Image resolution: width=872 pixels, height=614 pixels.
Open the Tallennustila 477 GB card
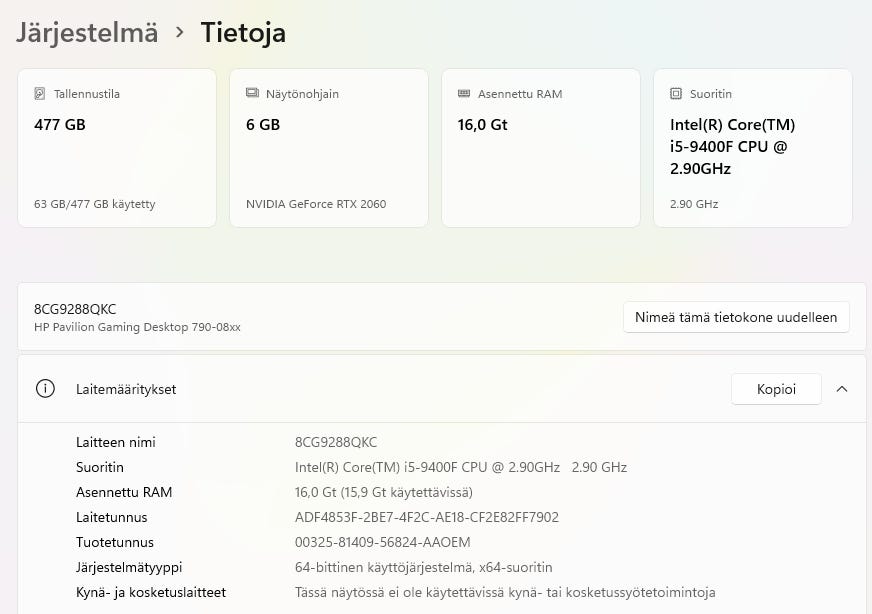click(x=117, y=148)
